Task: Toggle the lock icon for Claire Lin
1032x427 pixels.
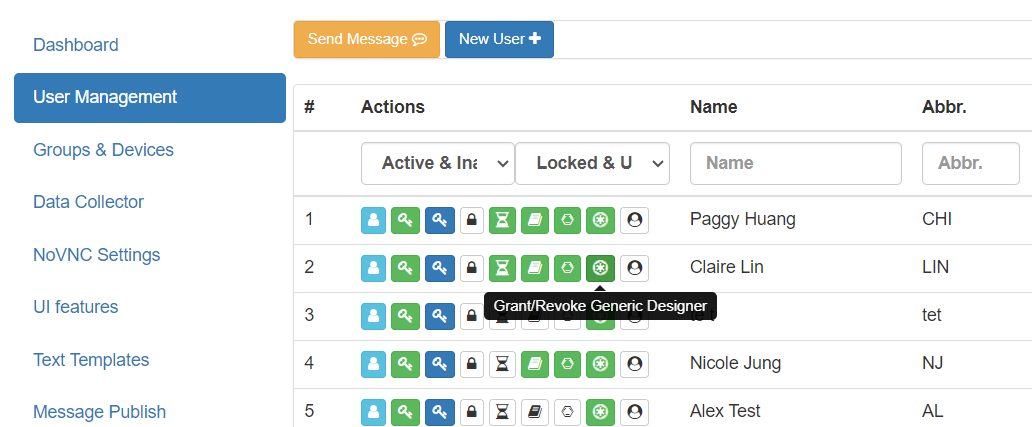Action: tap(472, 267)
